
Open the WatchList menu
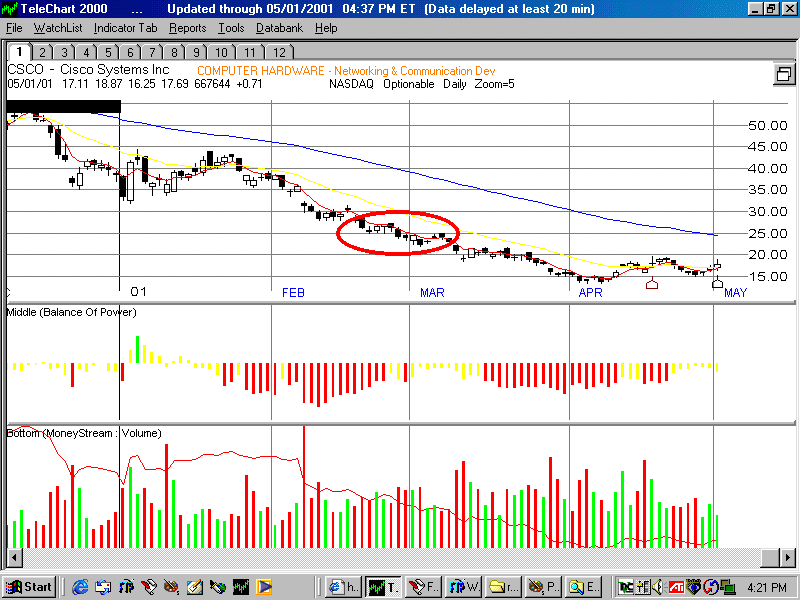pos(58,28)
